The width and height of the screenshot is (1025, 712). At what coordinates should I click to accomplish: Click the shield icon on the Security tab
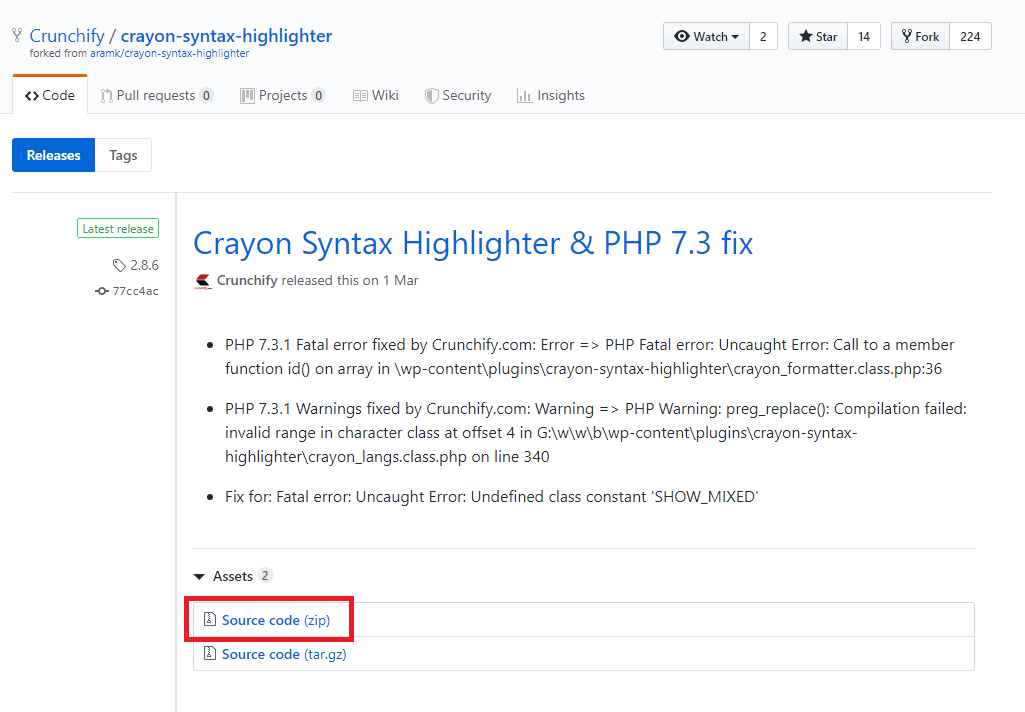pyautogui.click(x=431, y=96)
